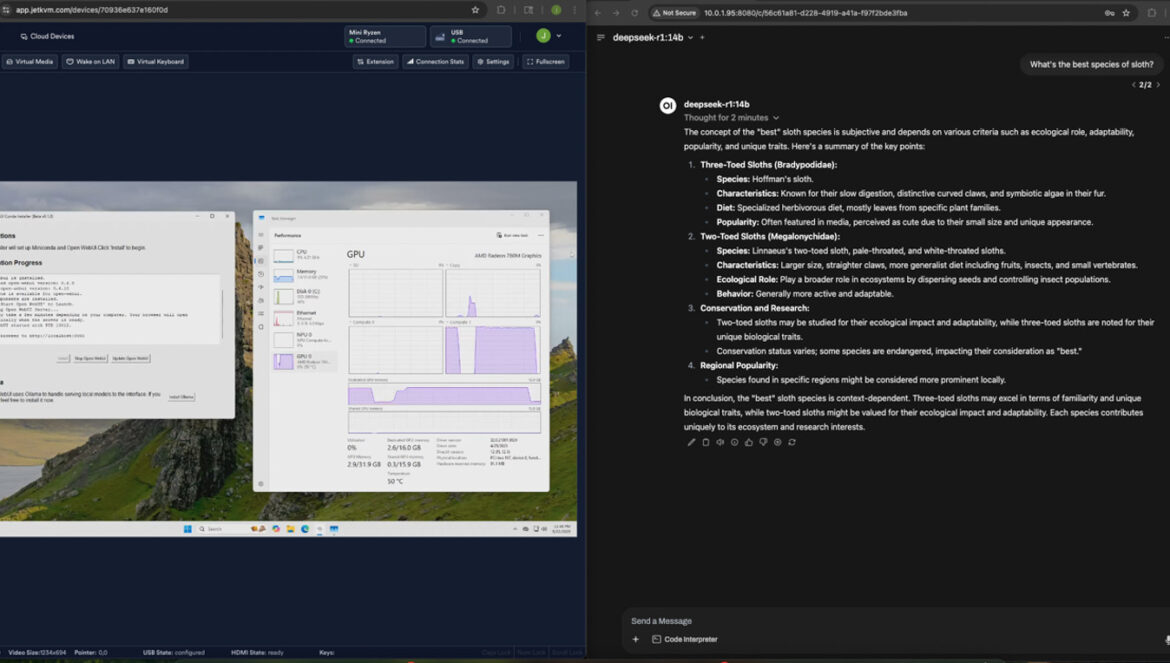Image resolution: width=1170 pixels, height=663 pixels.
Task: Toggle the Code Interpreter option
Action: [x=685, y=639]
